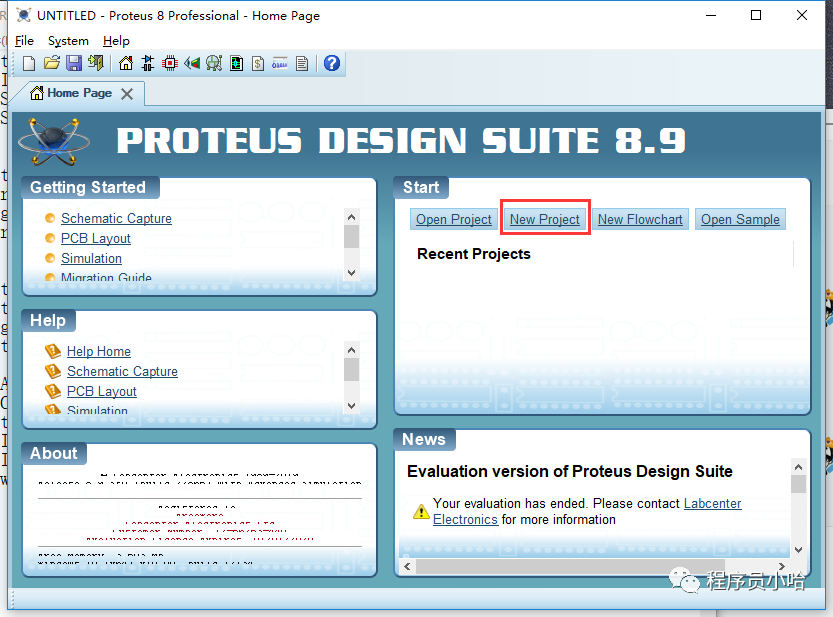Open the Schematic Capture link in Getting Started
This screenshot has width=833, height=617.
click(116, 219)
